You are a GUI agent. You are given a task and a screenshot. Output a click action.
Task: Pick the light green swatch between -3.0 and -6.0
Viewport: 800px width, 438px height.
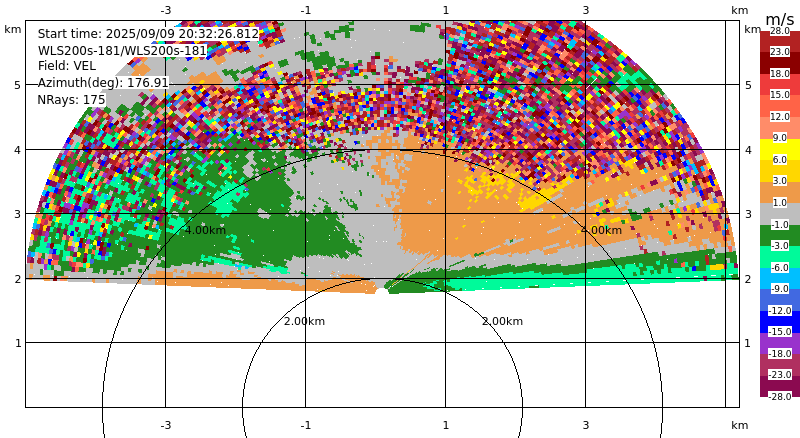pyautogui.click(x=780, y=257)
